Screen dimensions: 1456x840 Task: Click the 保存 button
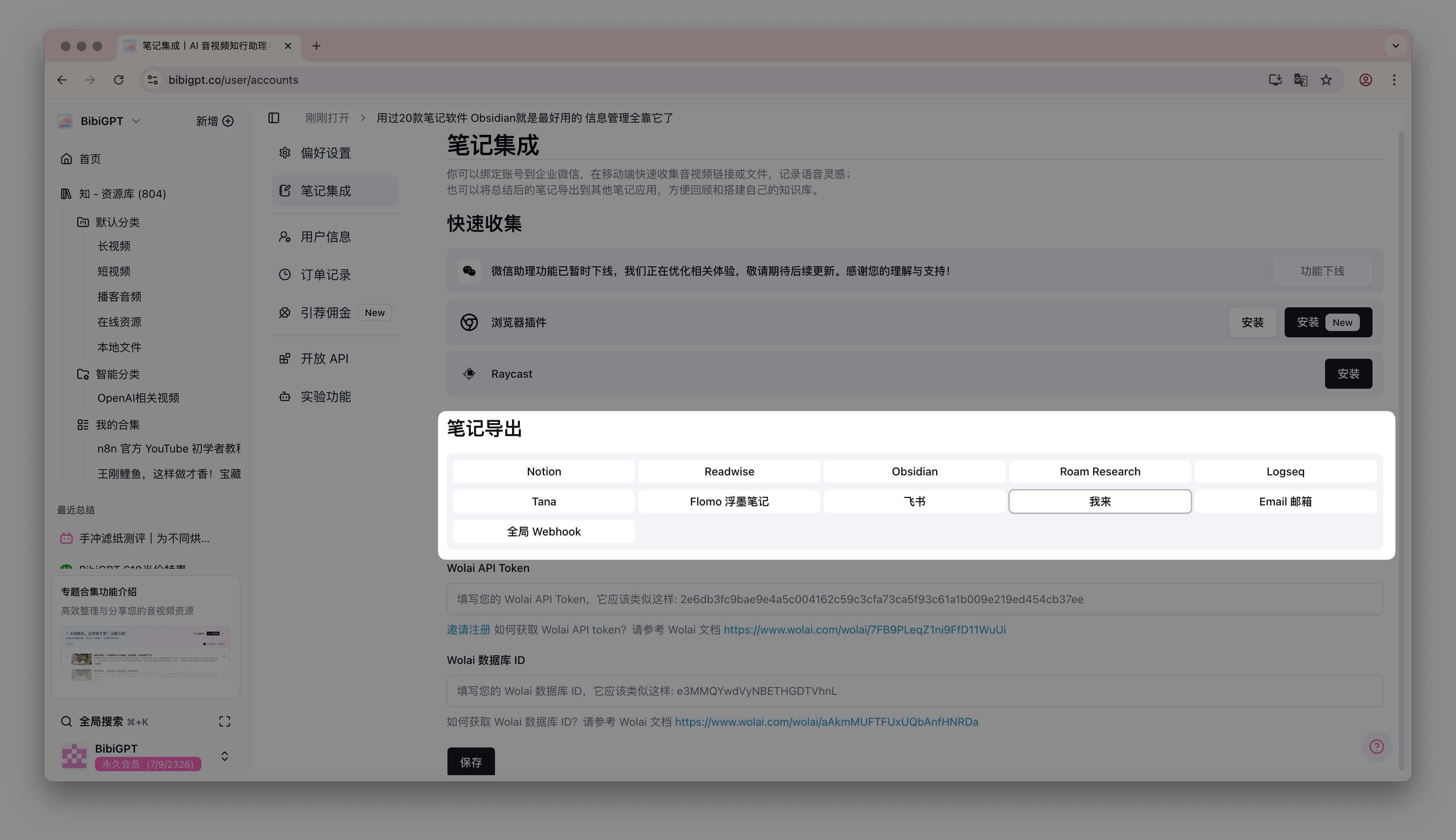pos(470,762)
